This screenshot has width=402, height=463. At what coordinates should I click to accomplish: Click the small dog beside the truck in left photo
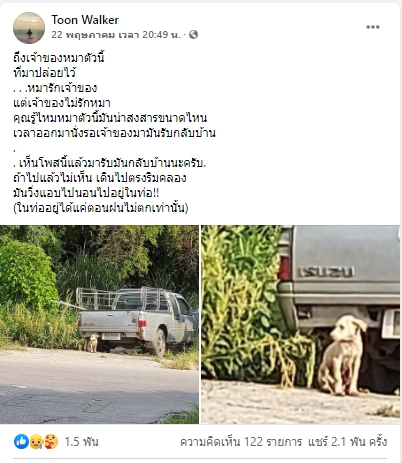[x=93, y=343]
